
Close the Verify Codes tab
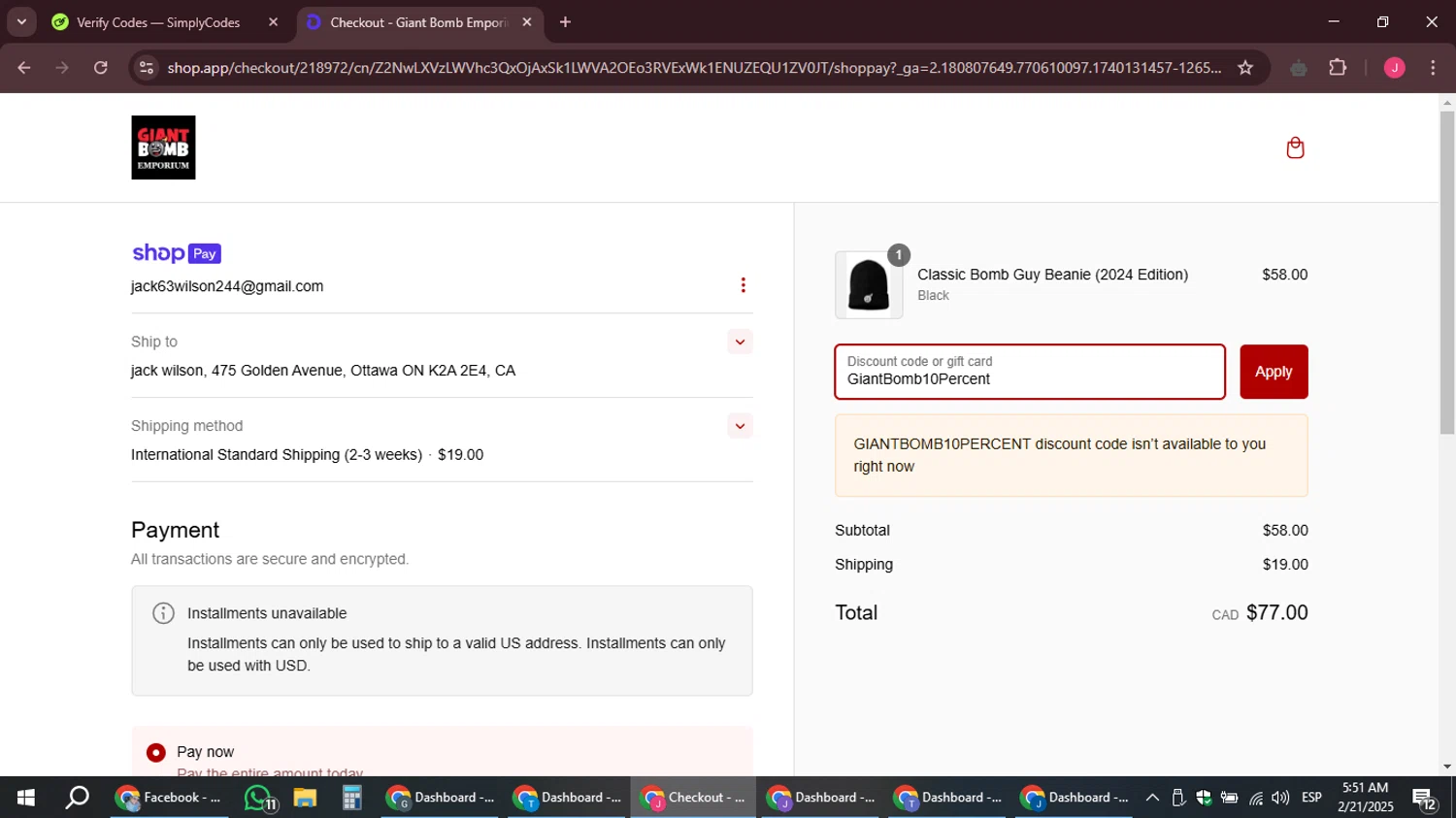tap(273, 22)
